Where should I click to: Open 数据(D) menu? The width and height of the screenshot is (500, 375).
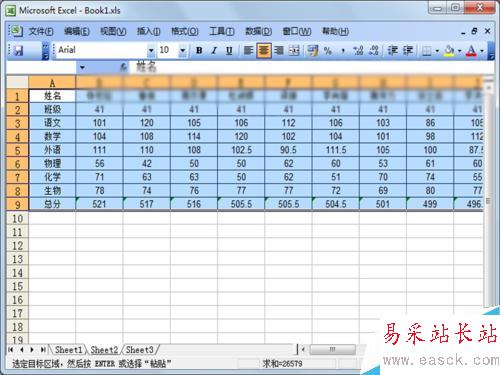pyautogui.click(x=258, y=32)
